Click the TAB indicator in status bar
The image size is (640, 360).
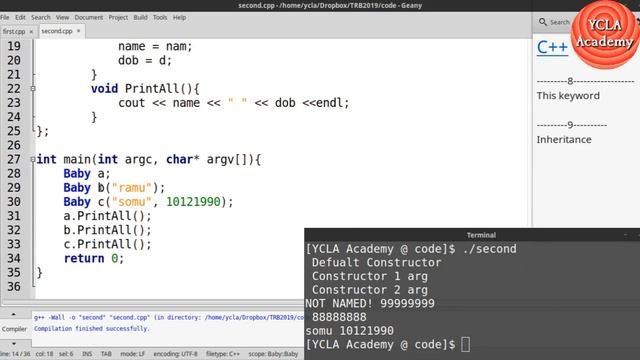pyautogui.click(x=106, y=354)
